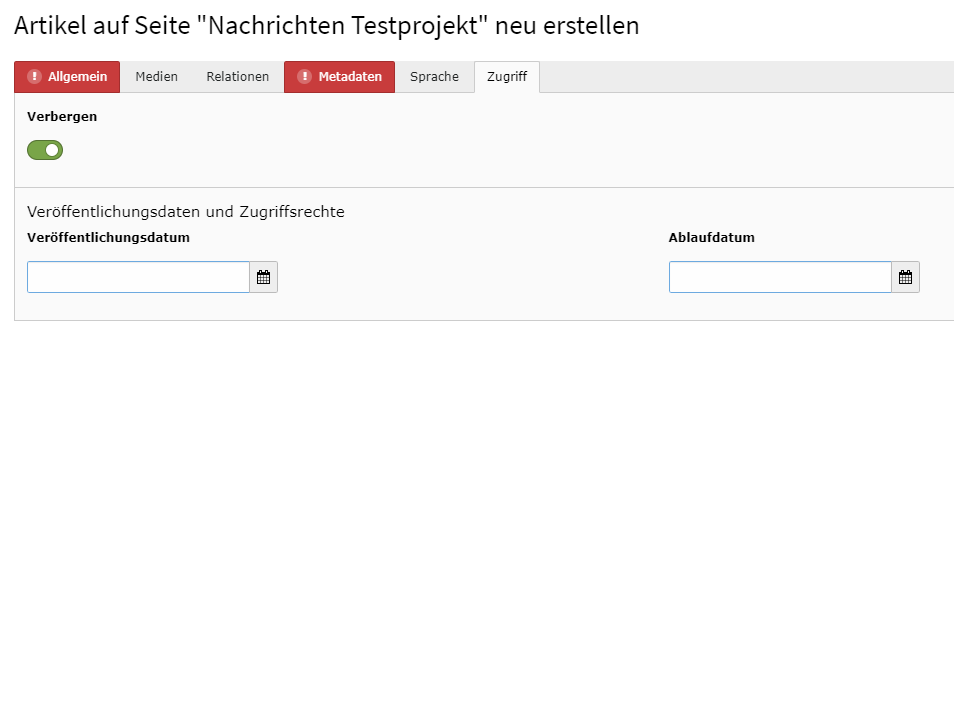Open the Medien tab
954x717 pixels.
point(156,77)
